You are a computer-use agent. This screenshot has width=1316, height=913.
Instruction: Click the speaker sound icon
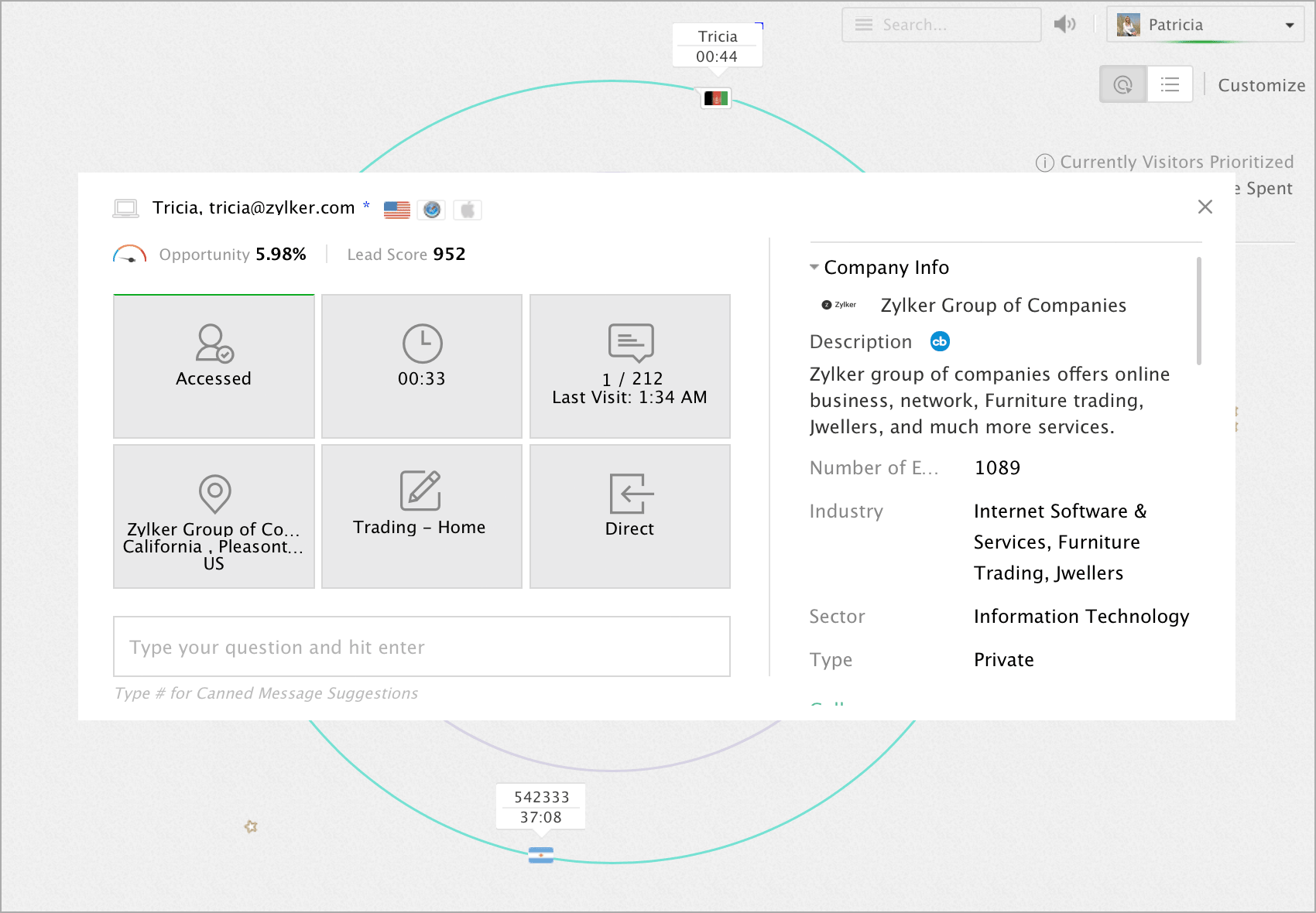pos(1065,25)
